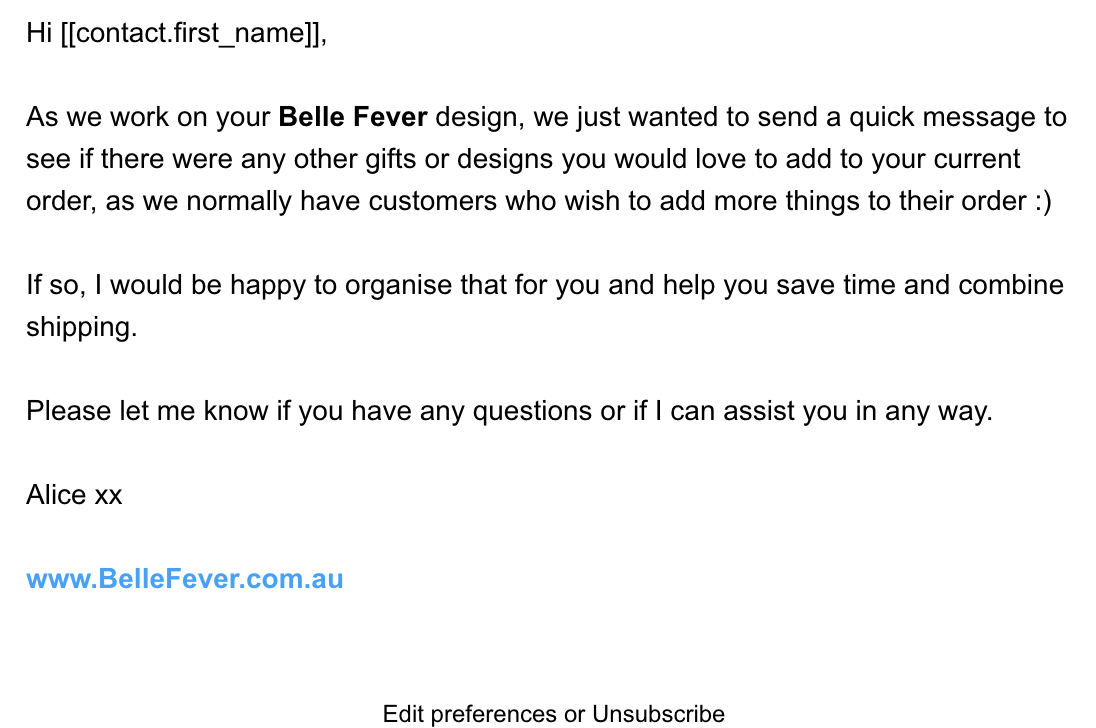Click the word normally in first paragraph
The image size is (1096, 728).
pos(238,202)
